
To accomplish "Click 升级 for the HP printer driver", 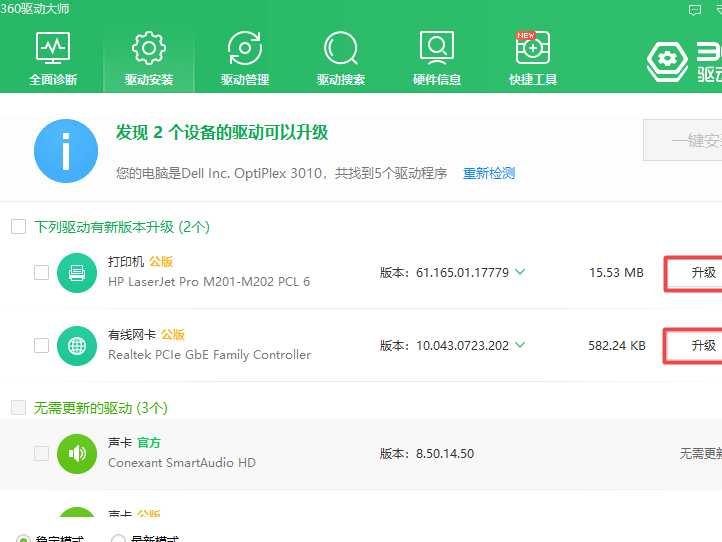I will point(693,273).
